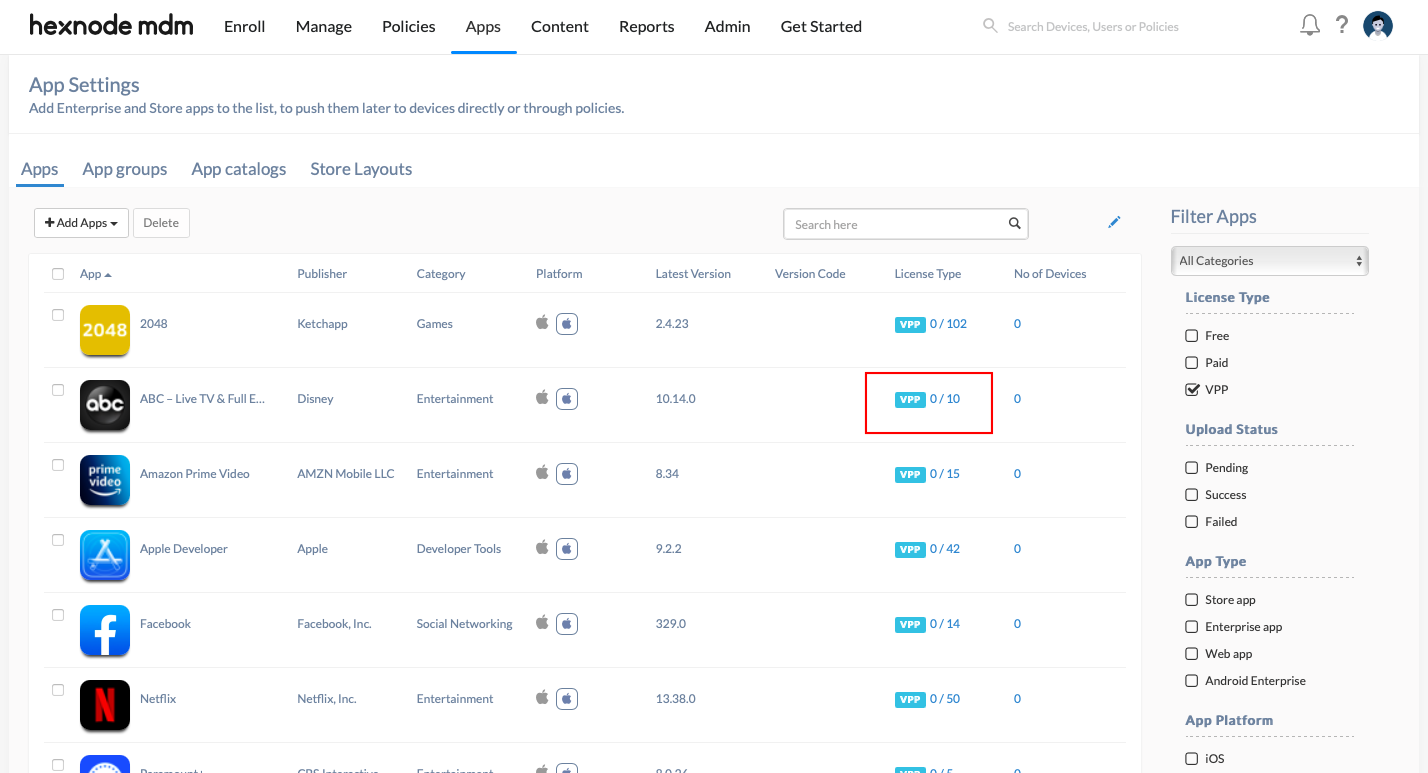Click the apple platform icon in Facebook row
The height and width of the screenshot is (773, 1428).
[542, 623]
